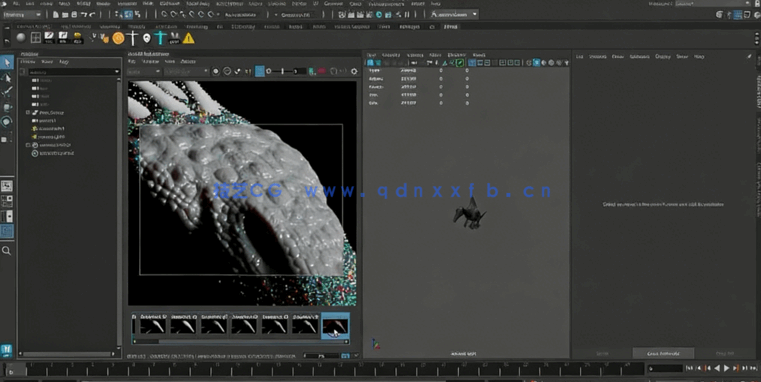This screenshot has height=382, width=761.
Task: Click the teal cross shelf icon
Action: pyautogui.click(x=161, y=38)
